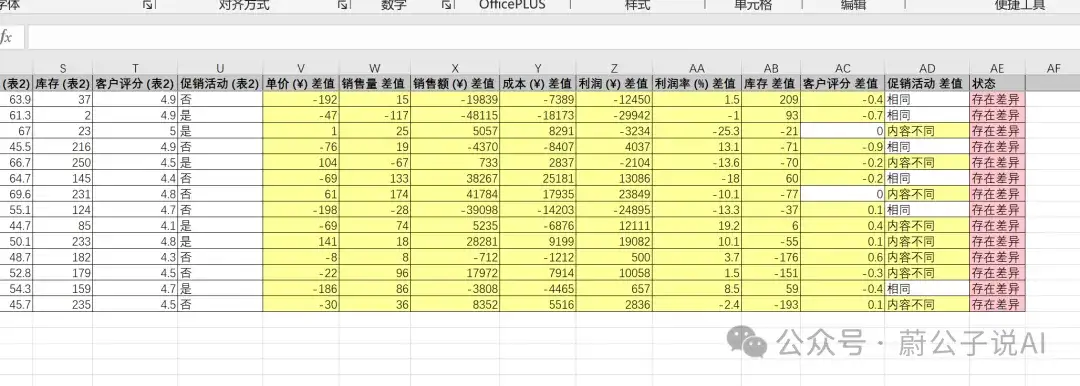Click the 促销活动 差值 header cell

click(928, 83)
